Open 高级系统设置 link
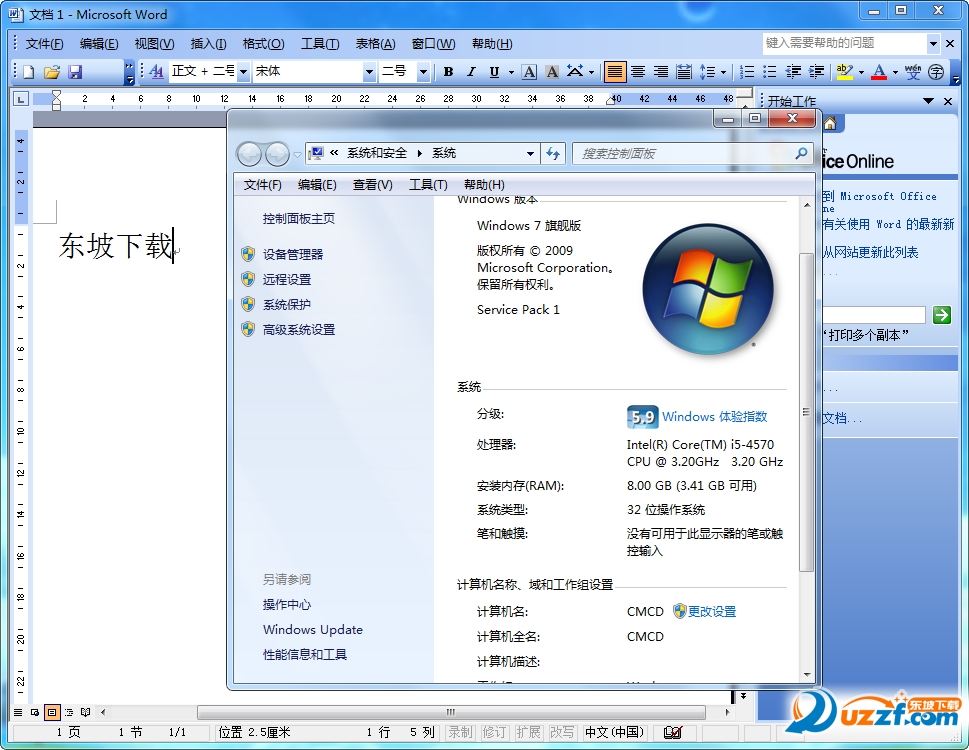The width and height of the screenshot is (969, 750). (298, 329)
